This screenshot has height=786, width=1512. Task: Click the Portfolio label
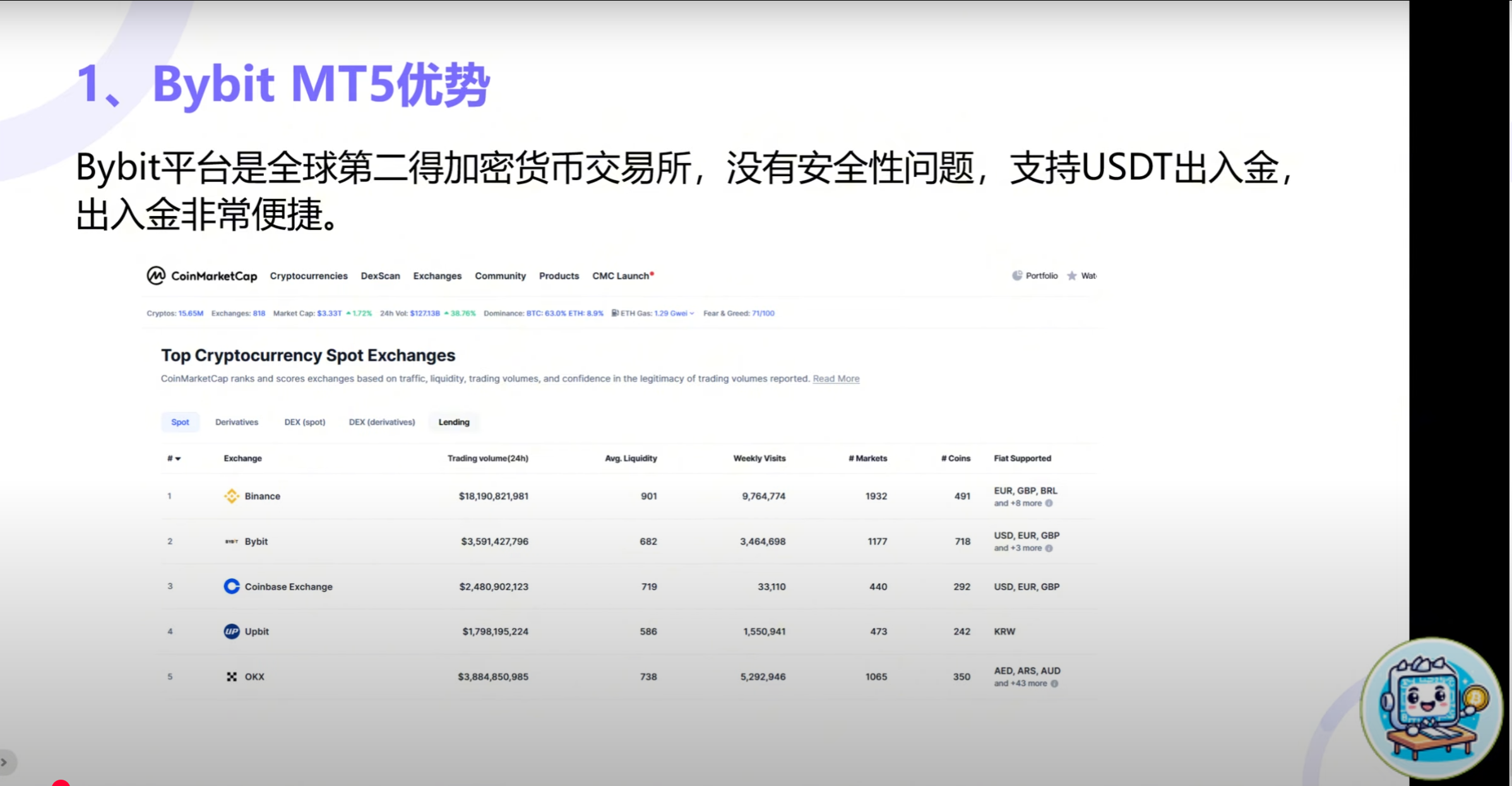[1042, 276]
